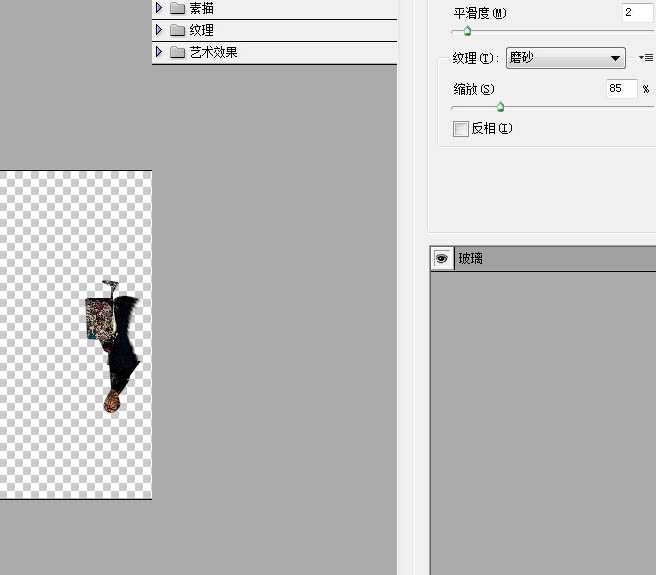Image resolution: width=656 pixels, height=575 pixels.
Task: Open the texture flyout menu icon
Action: point(646,58)
